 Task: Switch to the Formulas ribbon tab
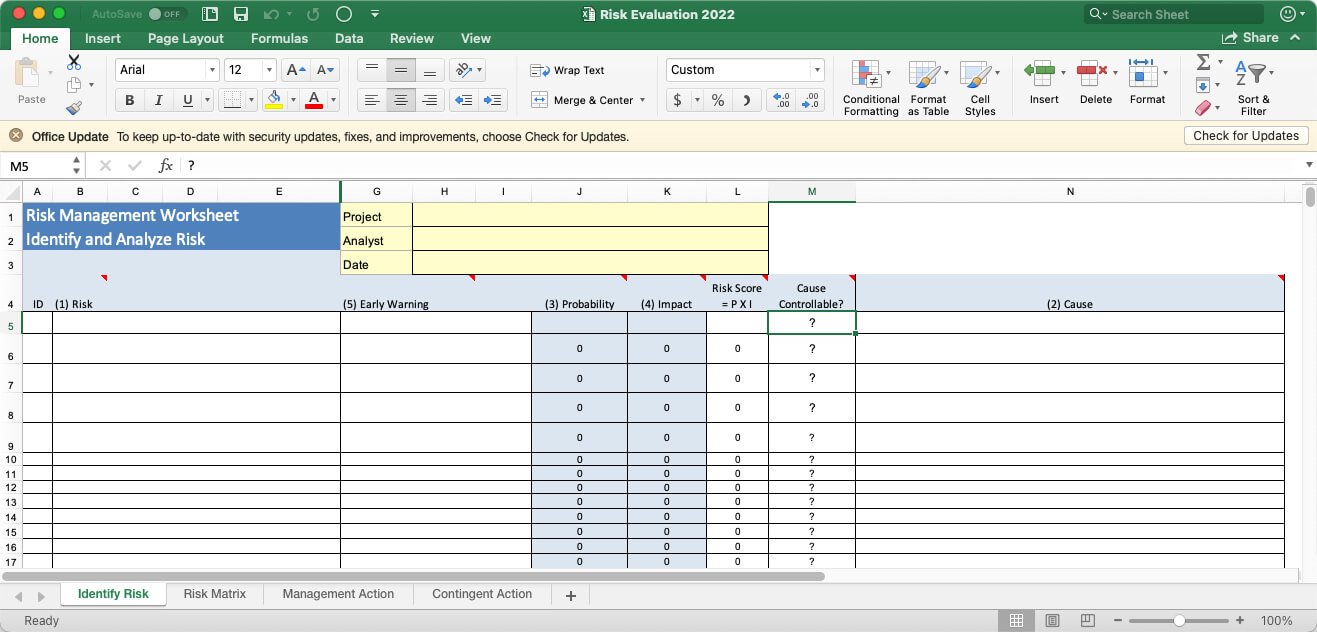pyautogui.click(x=279, y=38)
